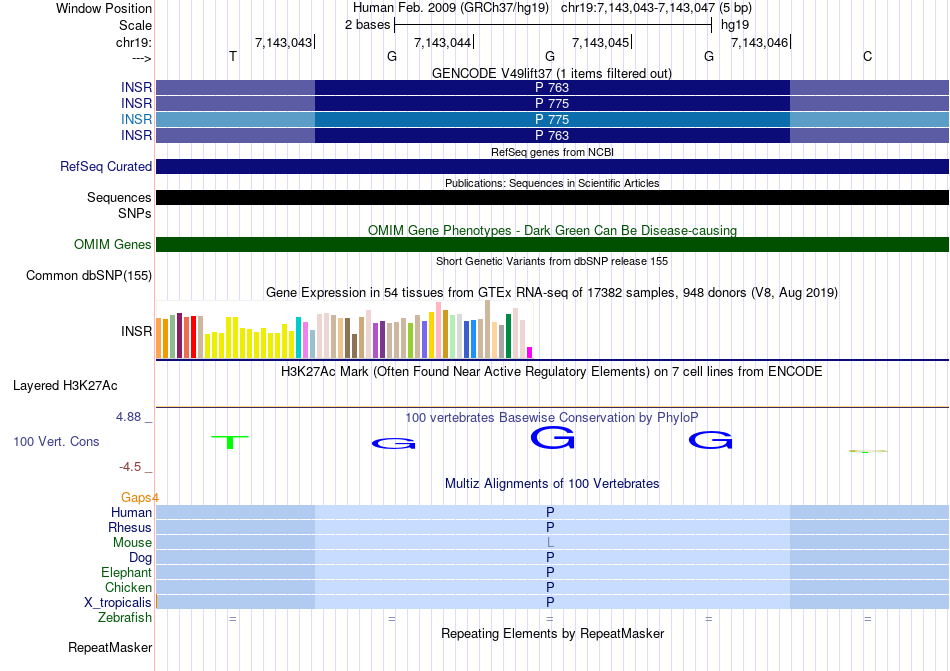Open Publications: Sequences in Scientific Articles title
The image size is (950, 671).
click(552, 183)
